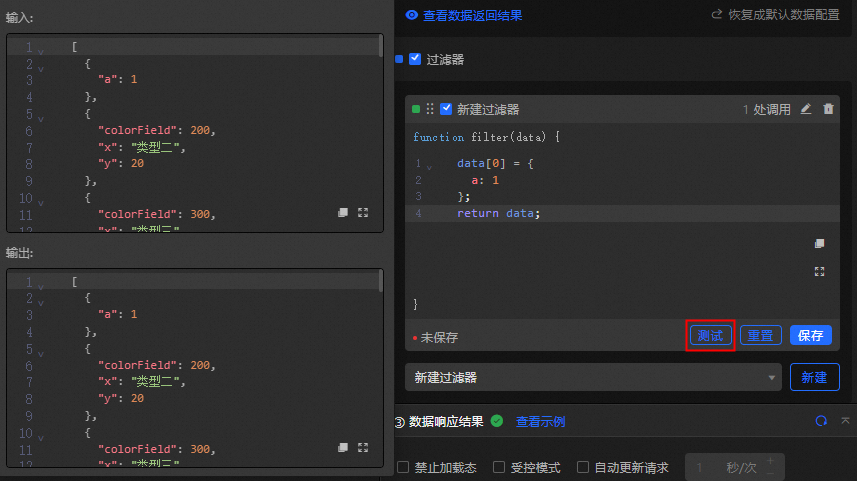Screen dimensions: 857x481
Task: Click the drag handle of 新建过滤器 filter
Action: click(430, 109)
